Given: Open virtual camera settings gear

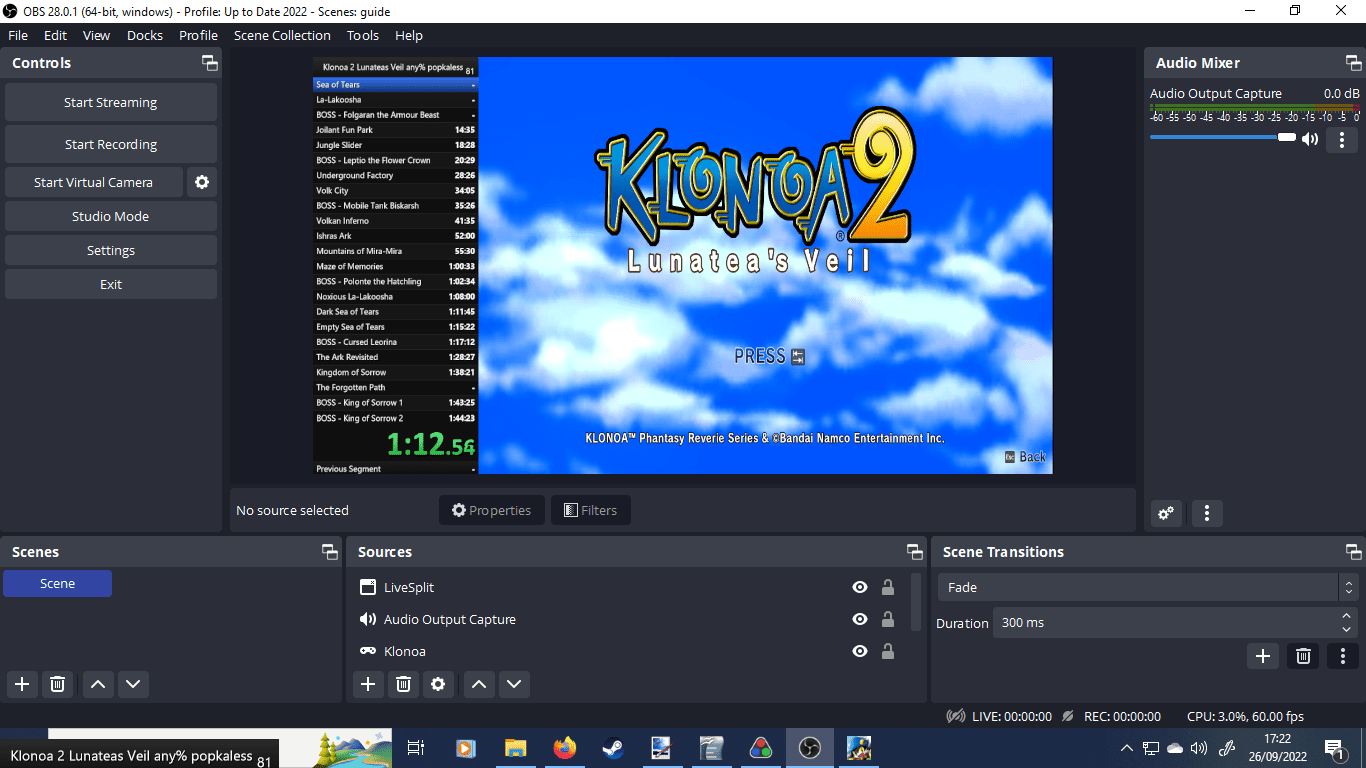Looking at the screenshot, I should click(x=202, y=182).
